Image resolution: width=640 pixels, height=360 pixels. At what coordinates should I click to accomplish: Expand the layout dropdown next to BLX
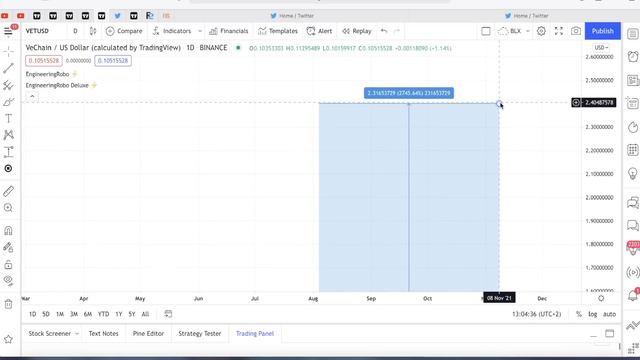click(528, 31)
